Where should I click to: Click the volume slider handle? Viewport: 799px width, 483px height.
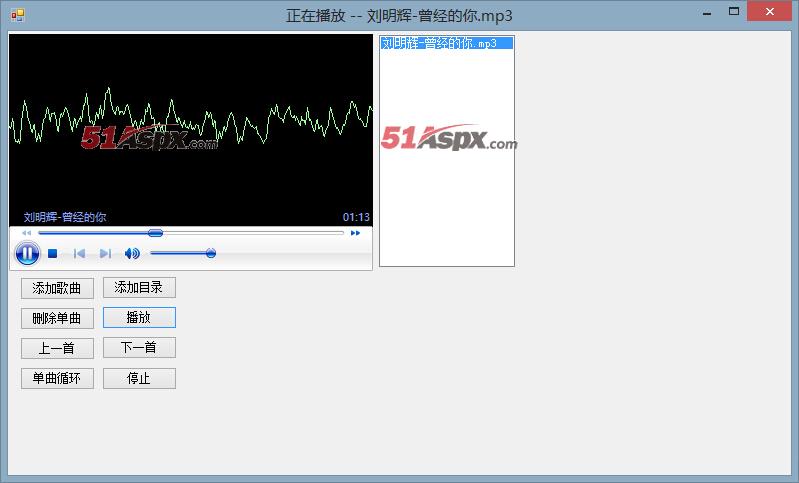point(210,253)
